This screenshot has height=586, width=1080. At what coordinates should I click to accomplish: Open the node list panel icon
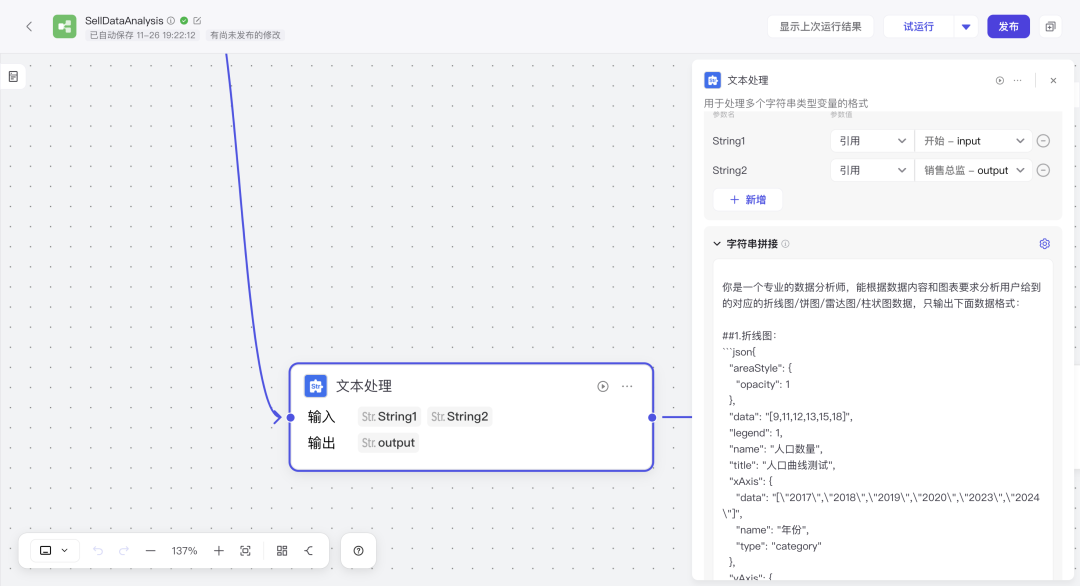pyautogui.click(x=14, y=76)
